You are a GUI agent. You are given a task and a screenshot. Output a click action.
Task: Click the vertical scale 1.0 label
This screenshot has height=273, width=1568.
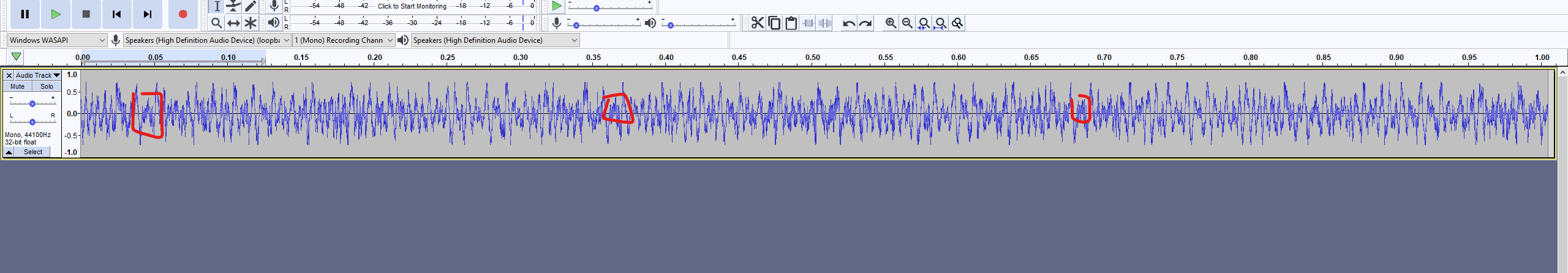pyautogui.click(x=72, y=75)
